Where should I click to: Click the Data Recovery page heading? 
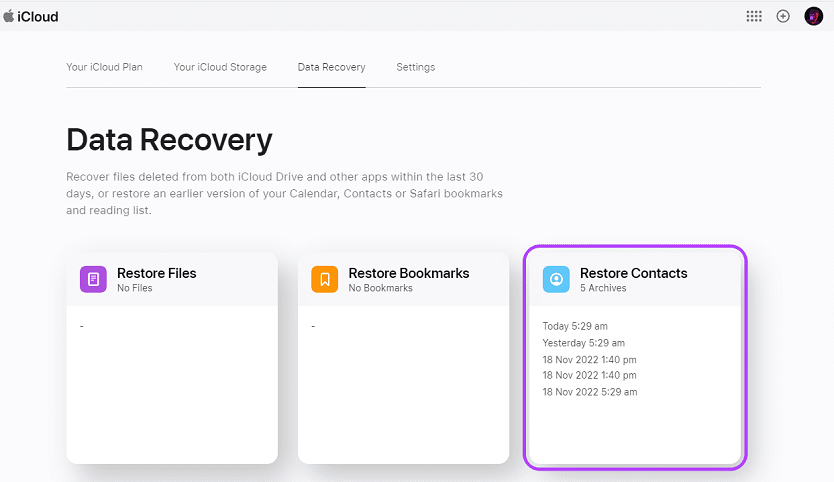tap(169, 140)
